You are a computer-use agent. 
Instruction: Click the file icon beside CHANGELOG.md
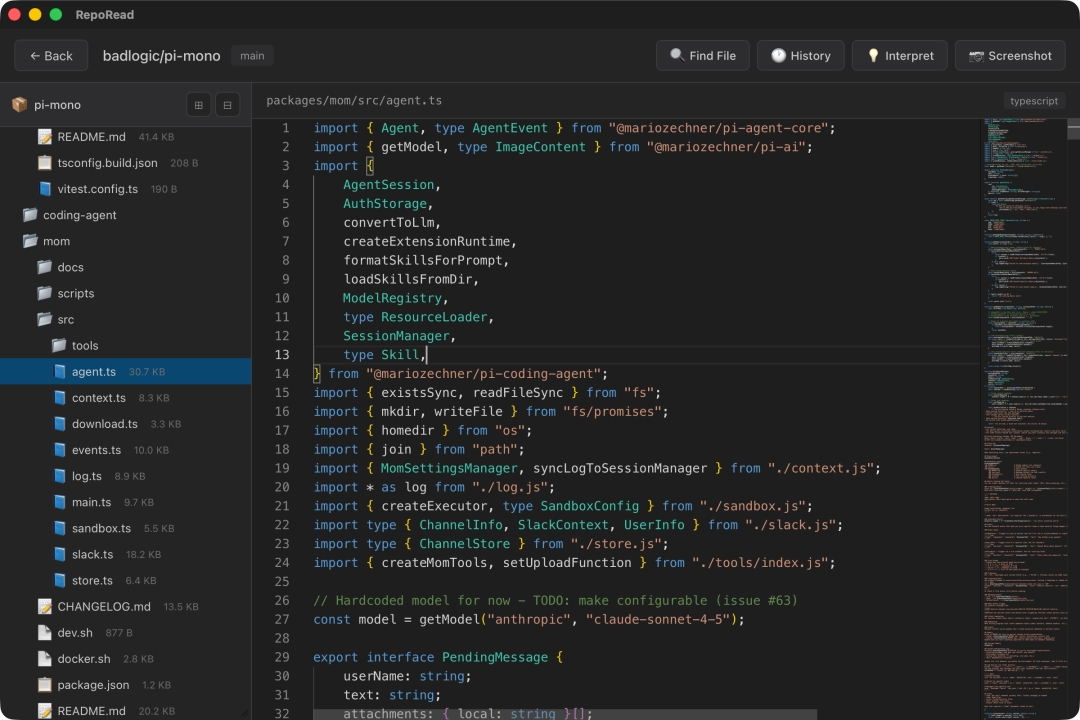pos(45,606)
